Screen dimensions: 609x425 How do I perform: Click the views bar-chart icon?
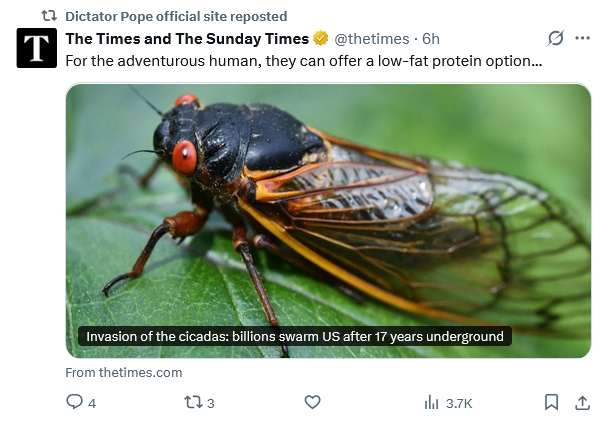432,402
